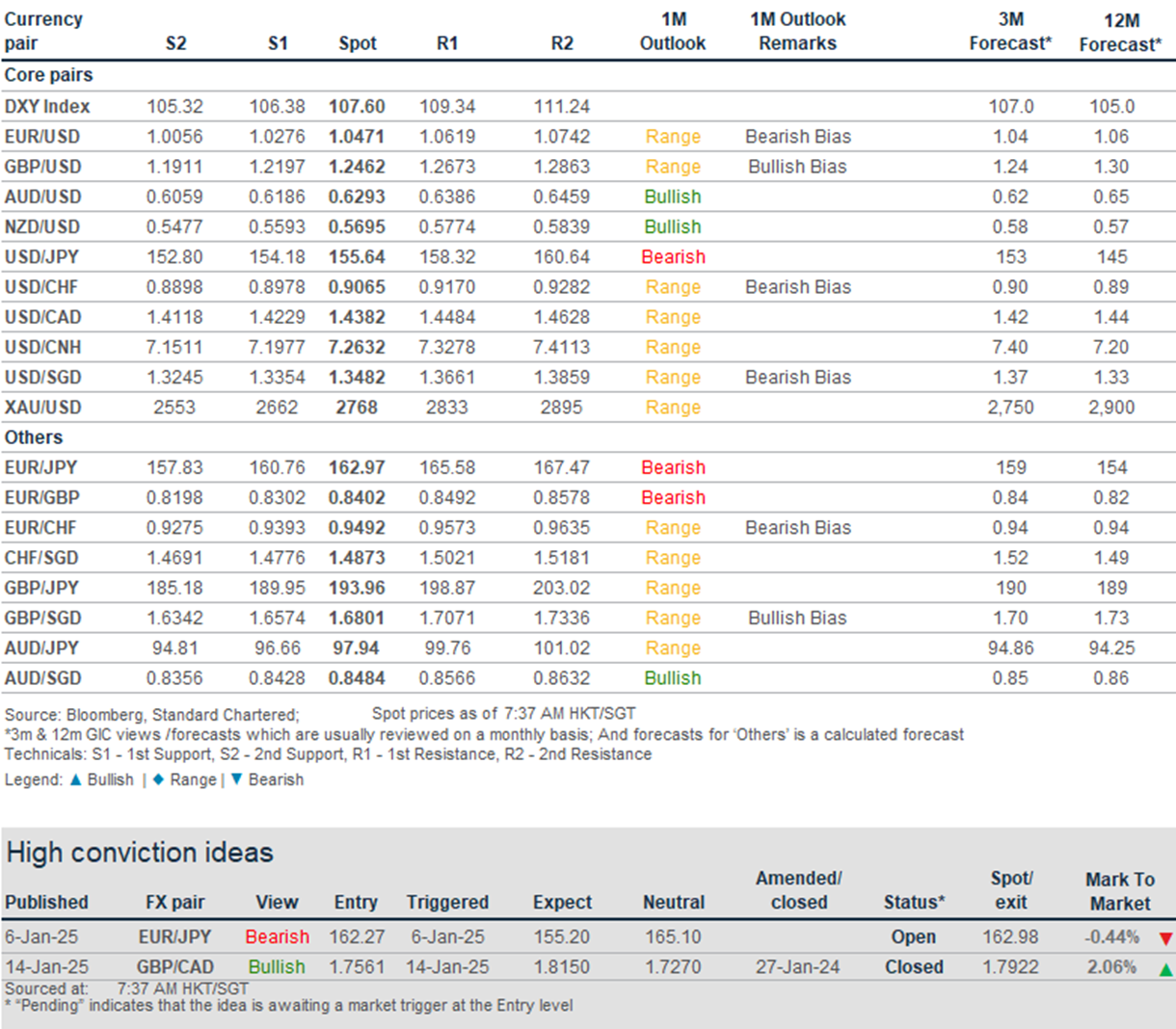Click the 1M Outlook Remarks column header
This screenshot has height=1029, width=1176.
[798, 31]
